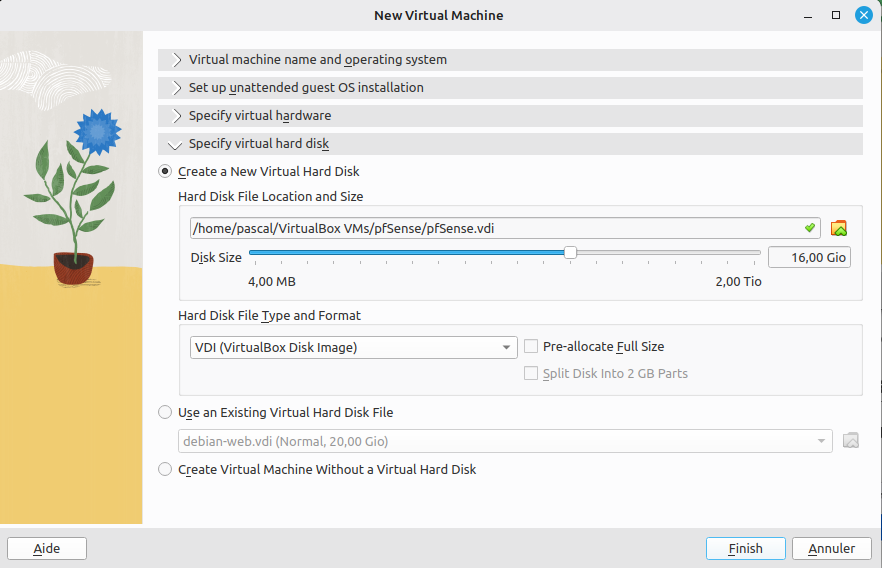
Task: Expand Set up unattended guest OS installation
Action: point(510,88)
